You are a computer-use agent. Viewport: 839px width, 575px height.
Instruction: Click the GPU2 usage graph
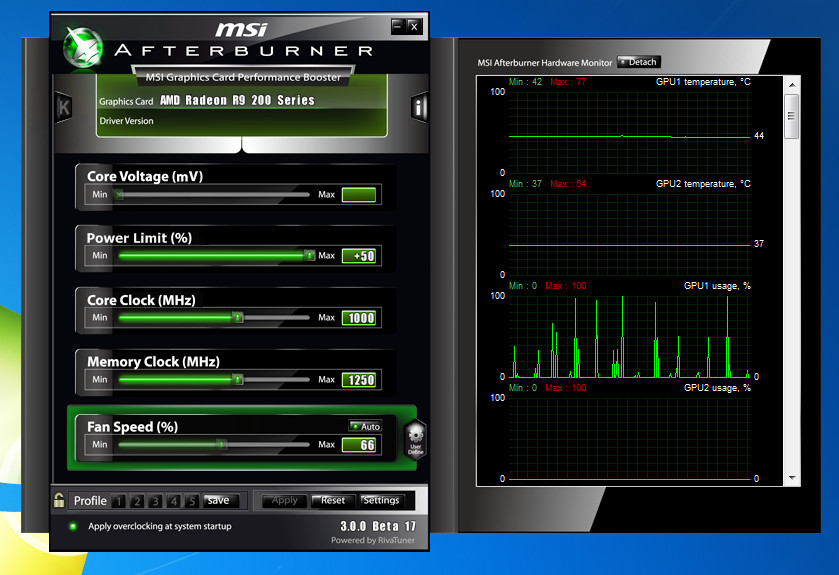[x=629, y=439]
